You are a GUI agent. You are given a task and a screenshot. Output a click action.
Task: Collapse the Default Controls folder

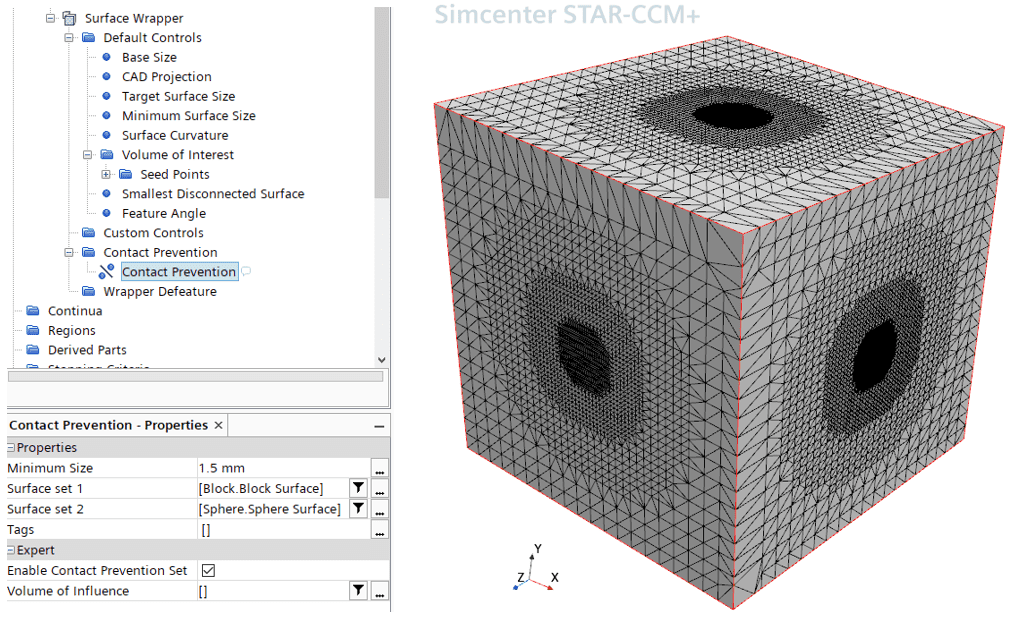(70, 38)
